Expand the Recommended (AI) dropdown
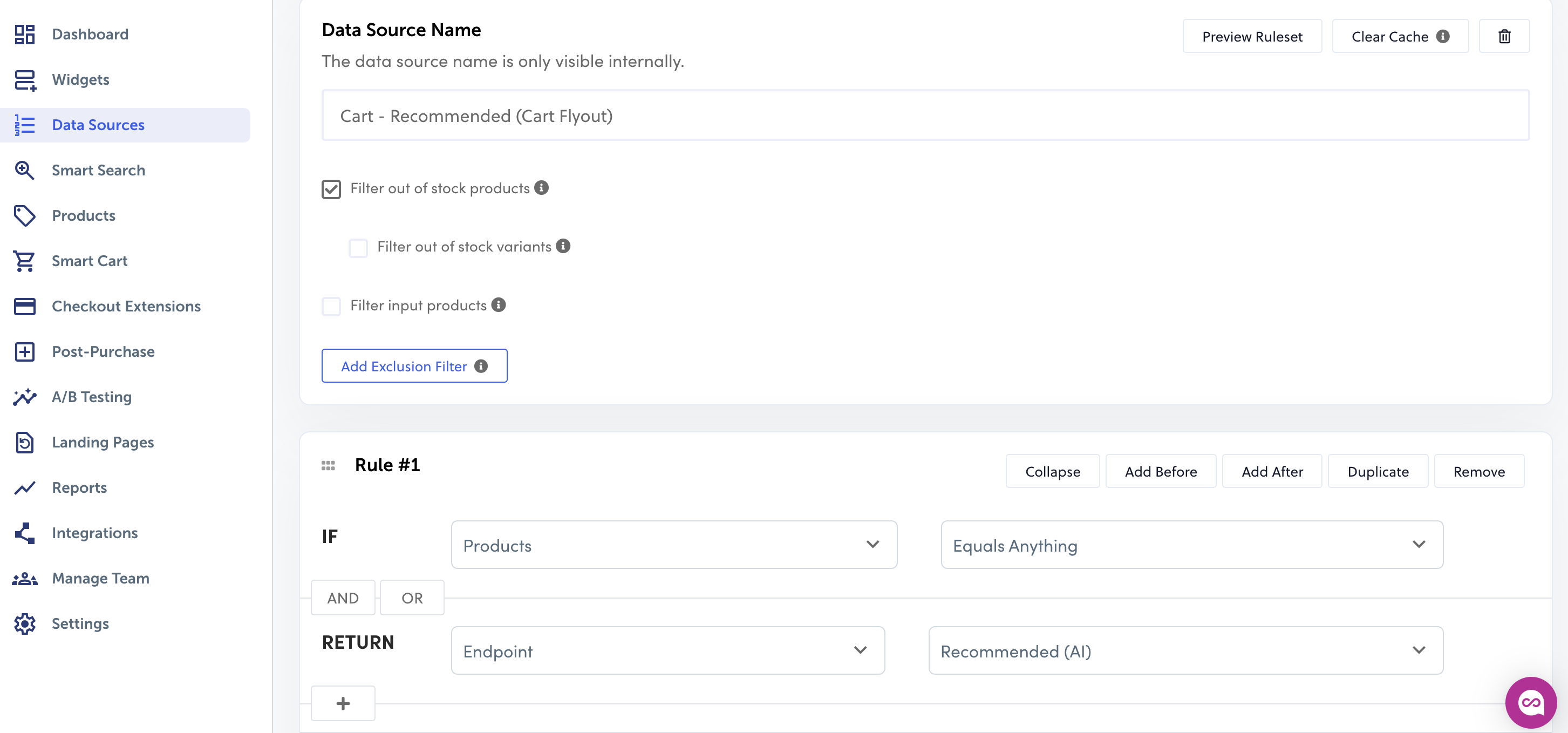The width and height of the screenshot is (1568, 733). [x=1185, y=651]
